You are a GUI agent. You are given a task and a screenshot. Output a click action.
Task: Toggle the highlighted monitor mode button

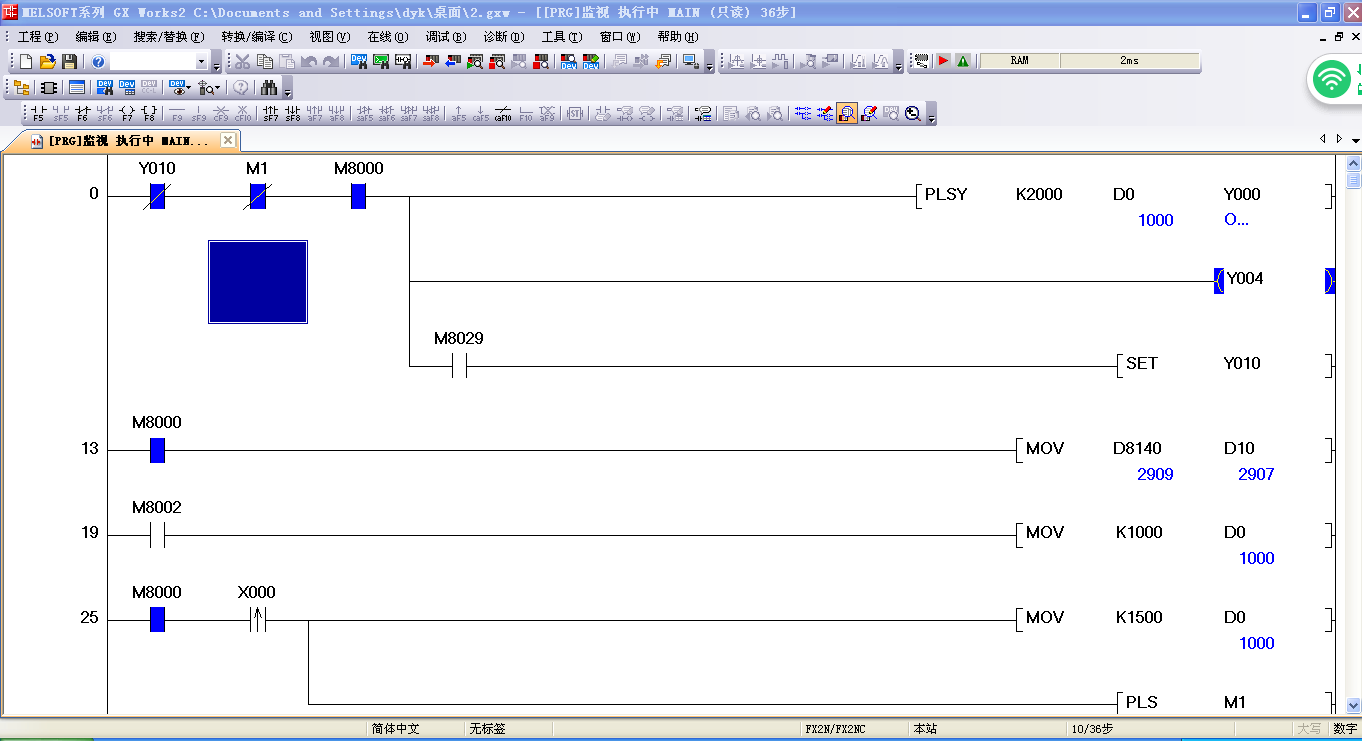(x=847, y=114)
